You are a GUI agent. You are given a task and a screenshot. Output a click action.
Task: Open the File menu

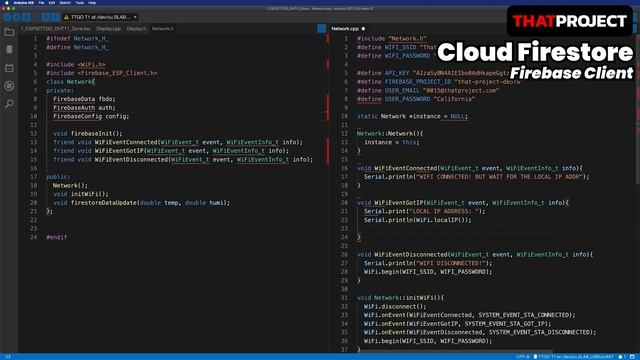coord(41,2)
